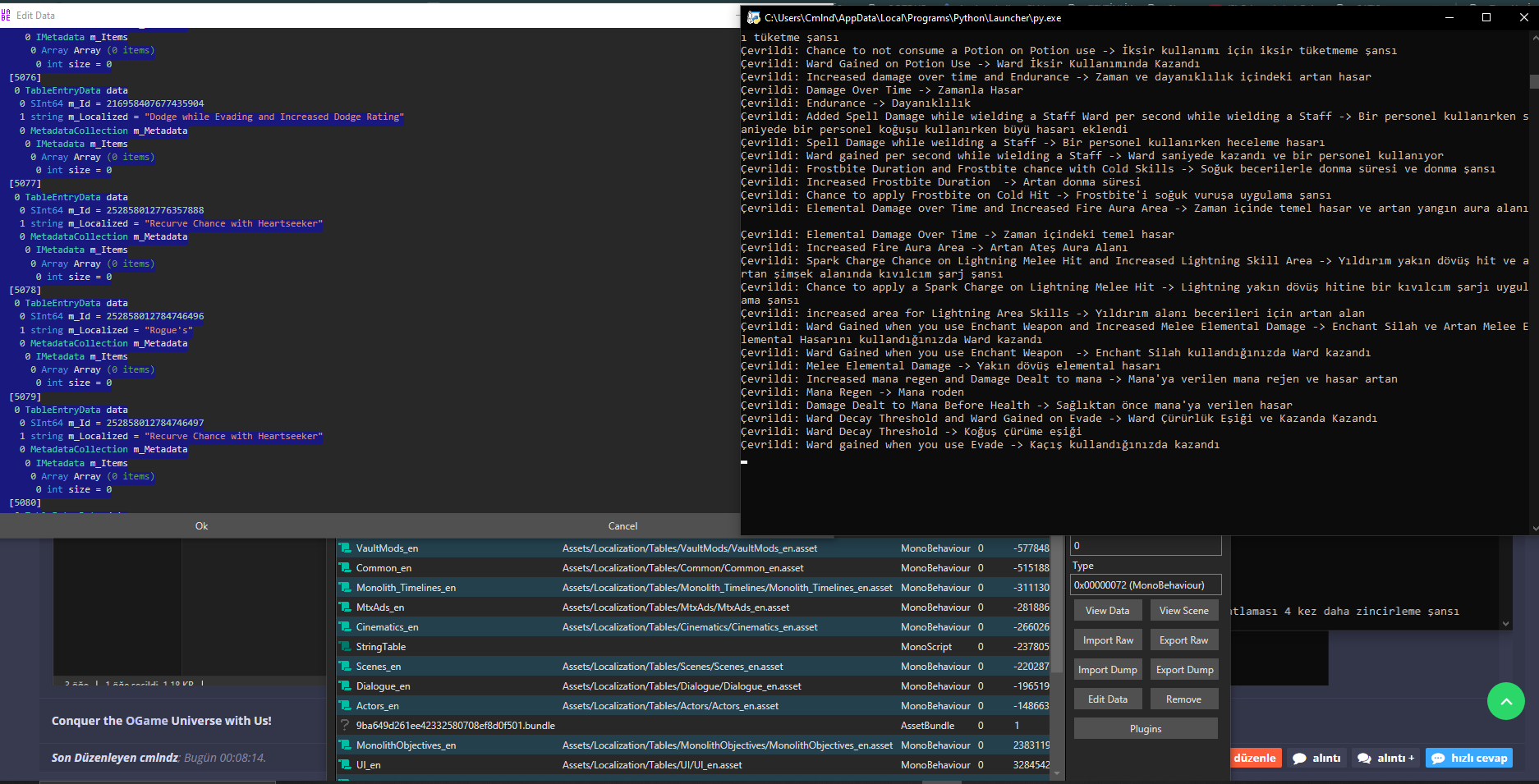Click the Assets/Localization/Tables/UI/UI_en.asset path cell

(x=652, y=765)
